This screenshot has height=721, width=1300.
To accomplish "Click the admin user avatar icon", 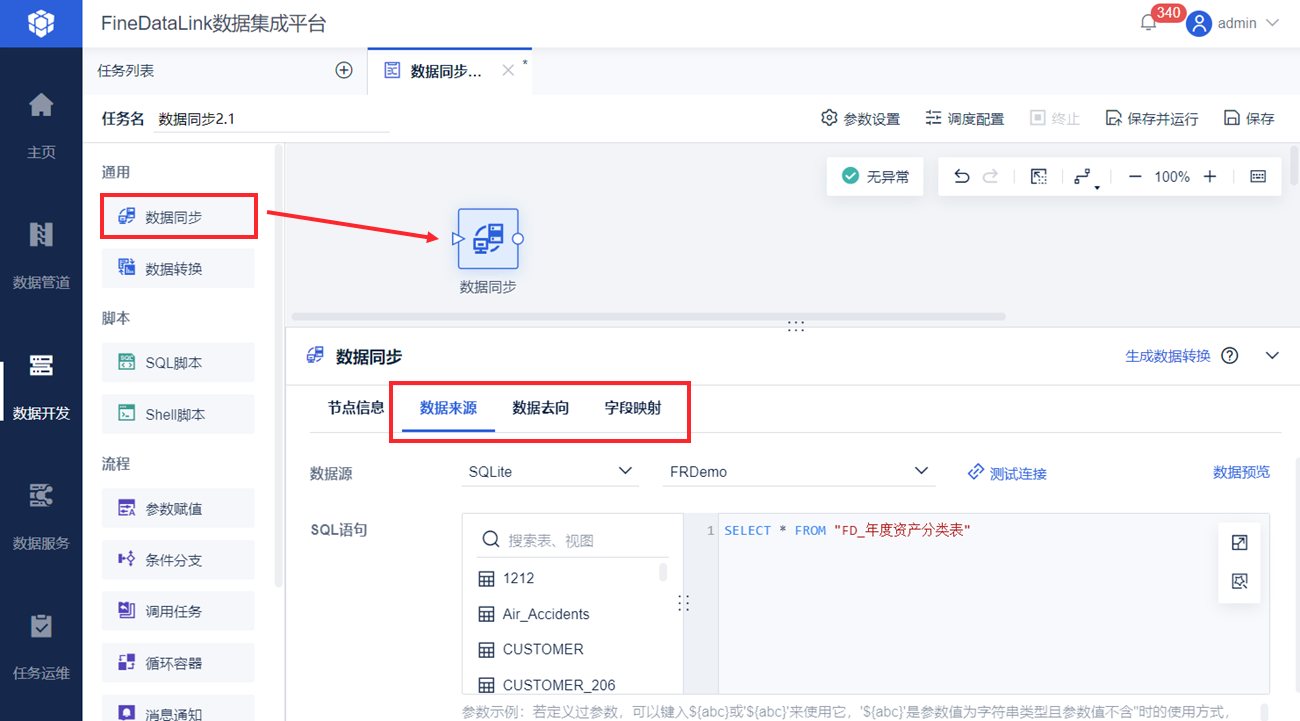I will pyautogui.click(x=1199, y=23).
